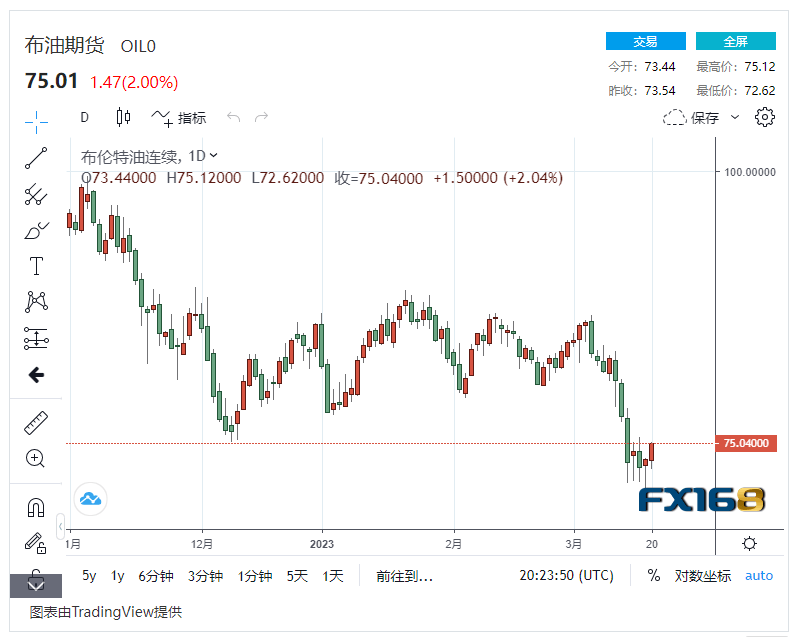Screen dimensions: 798x637
Task: Undo the last chart action
Action: coord(234,118)
